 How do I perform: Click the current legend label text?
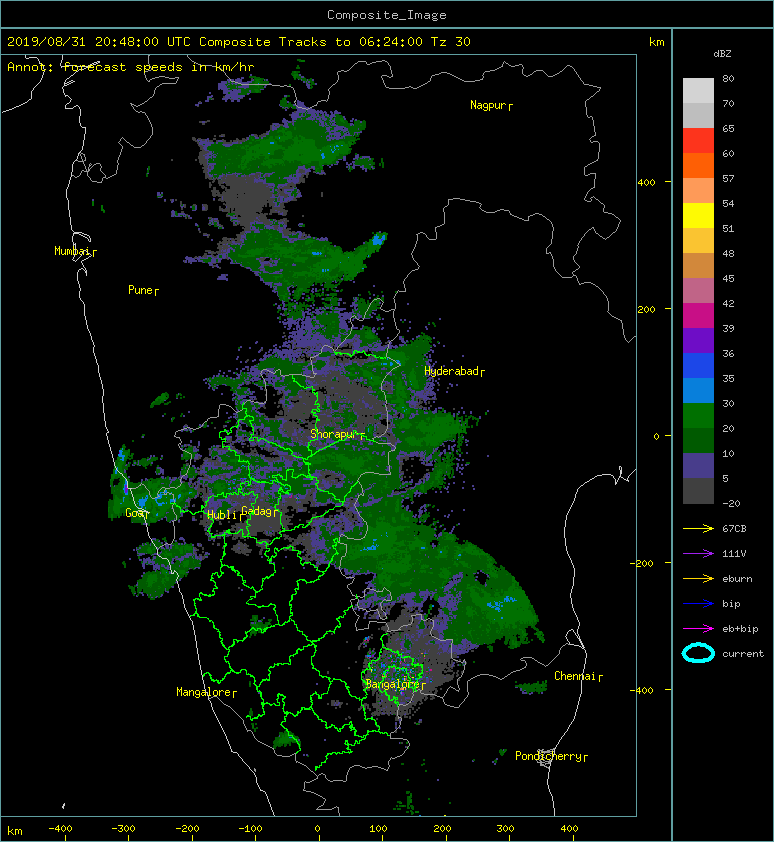pyautogui.click(x=743, y=654)
